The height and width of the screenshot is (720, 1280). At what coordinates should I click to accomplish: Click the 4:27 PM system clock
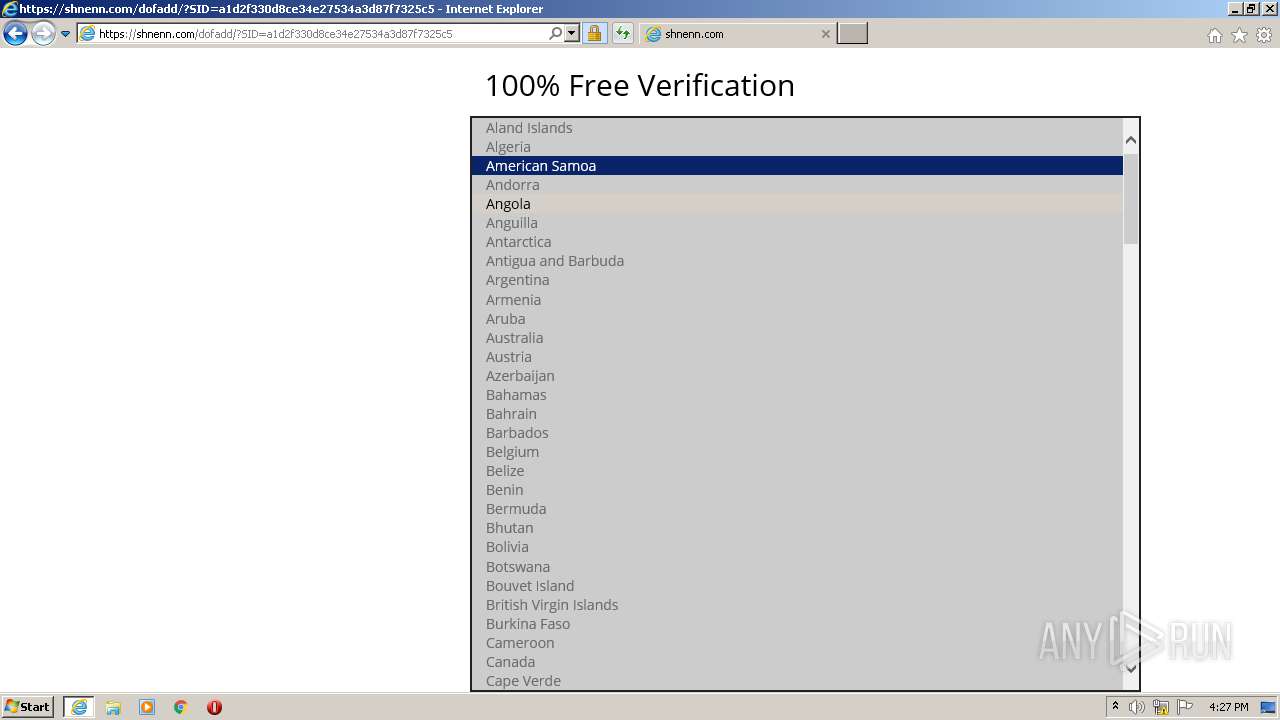click(x=1228, y=707)
